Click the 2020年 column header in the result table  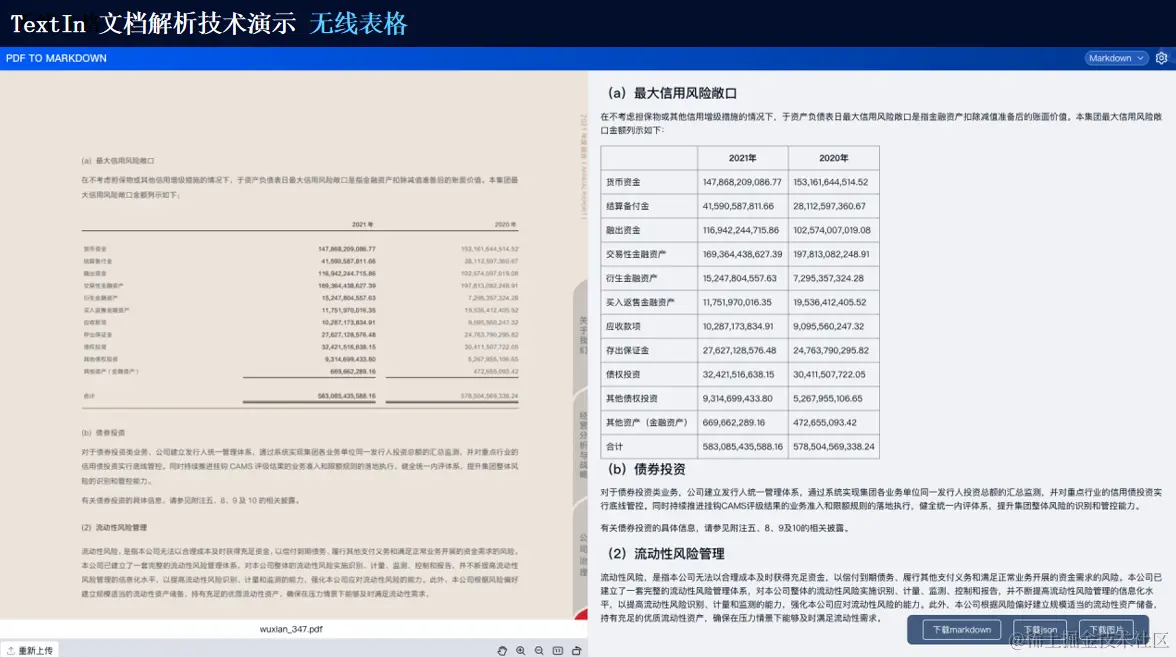coord(833,158)
